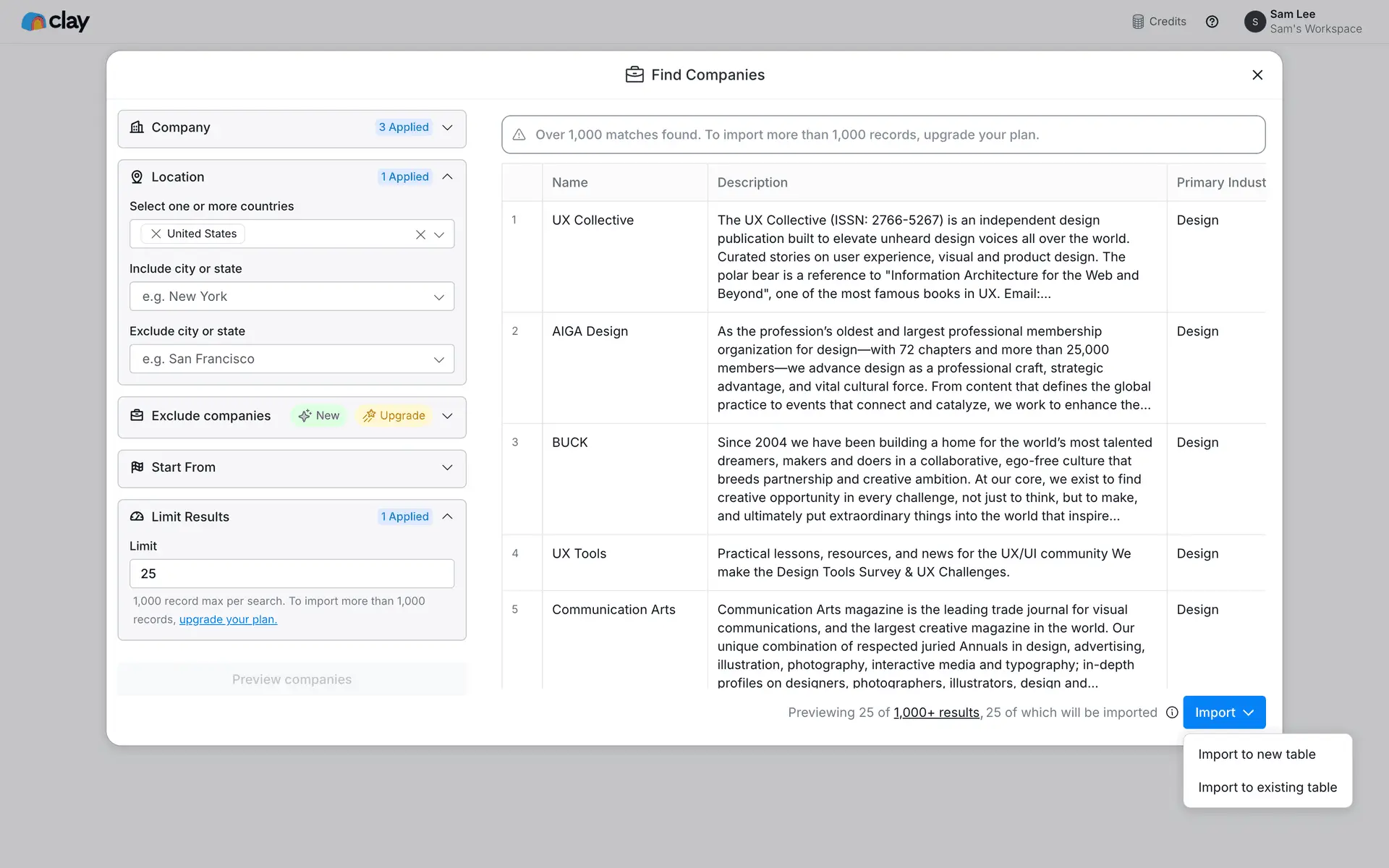Click the help question mark icon
The width and height of the screenshot is (1389, 868).
click(x=1212, y=22)
